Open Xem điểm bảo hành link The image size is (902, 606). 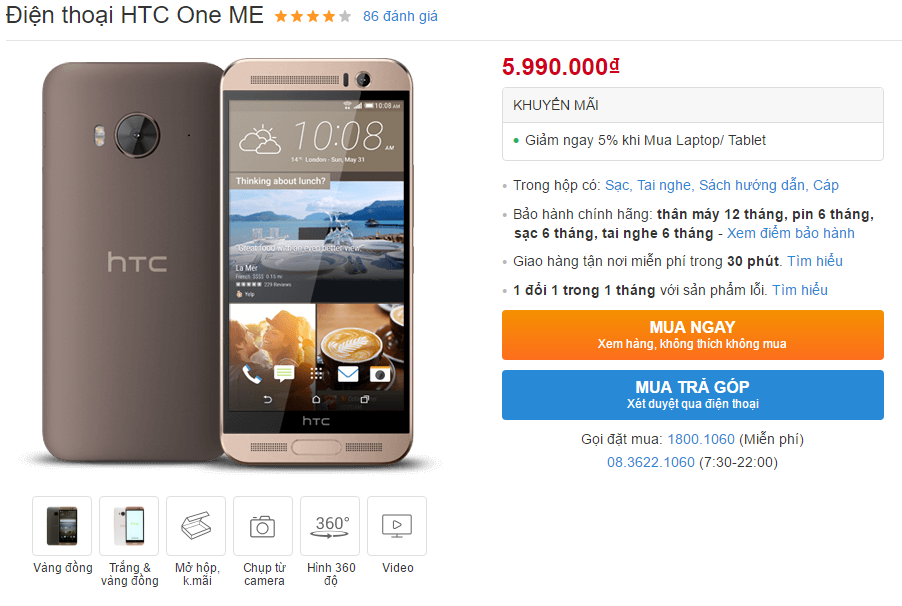pos(790,233)
